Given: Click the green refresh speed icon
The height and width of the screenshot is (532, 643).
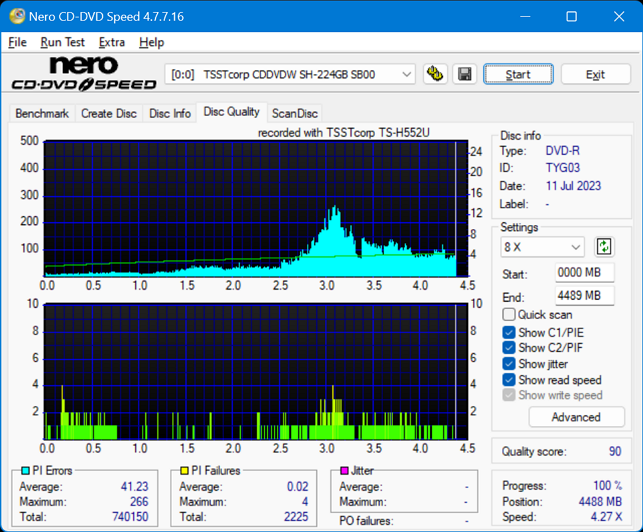Looking at the screenshot, I should coord(604,247).
